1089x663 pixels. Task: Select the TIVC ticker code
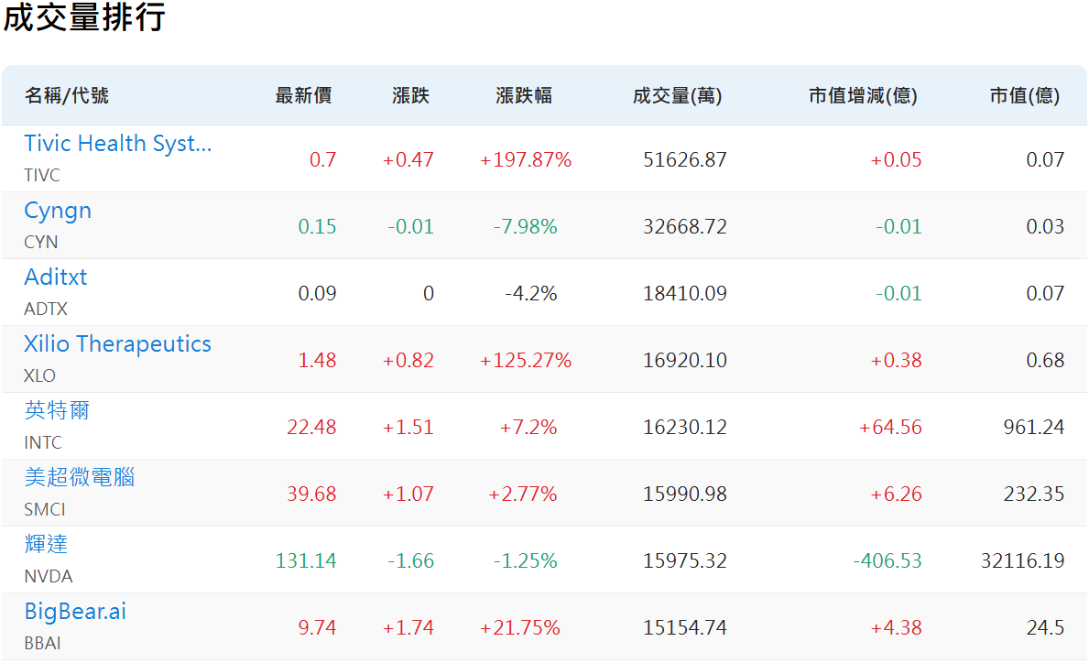[x=42, y=175]
